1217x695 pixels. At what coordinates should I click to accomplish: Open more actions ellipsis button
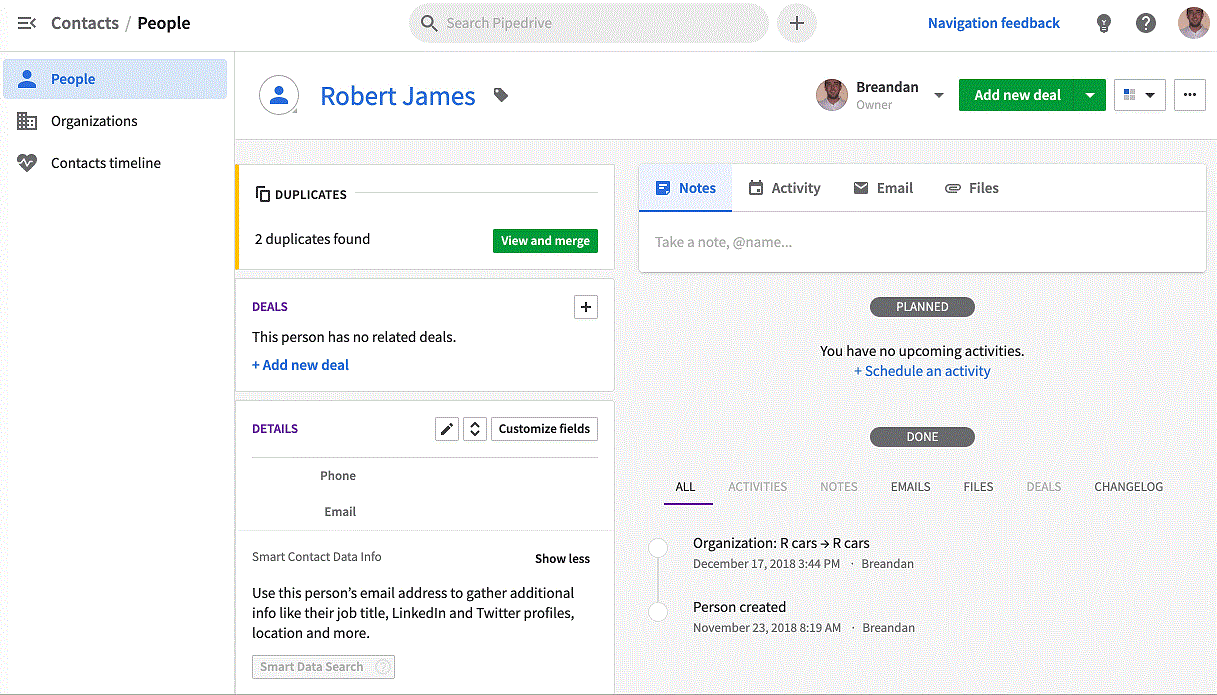1189,95
